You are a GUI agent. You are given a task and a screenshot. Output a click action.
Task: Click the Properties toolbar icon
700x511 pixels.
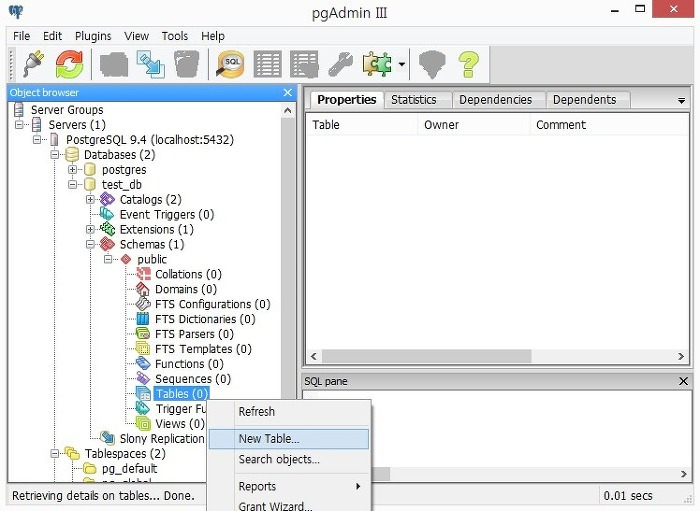[114, 64]
